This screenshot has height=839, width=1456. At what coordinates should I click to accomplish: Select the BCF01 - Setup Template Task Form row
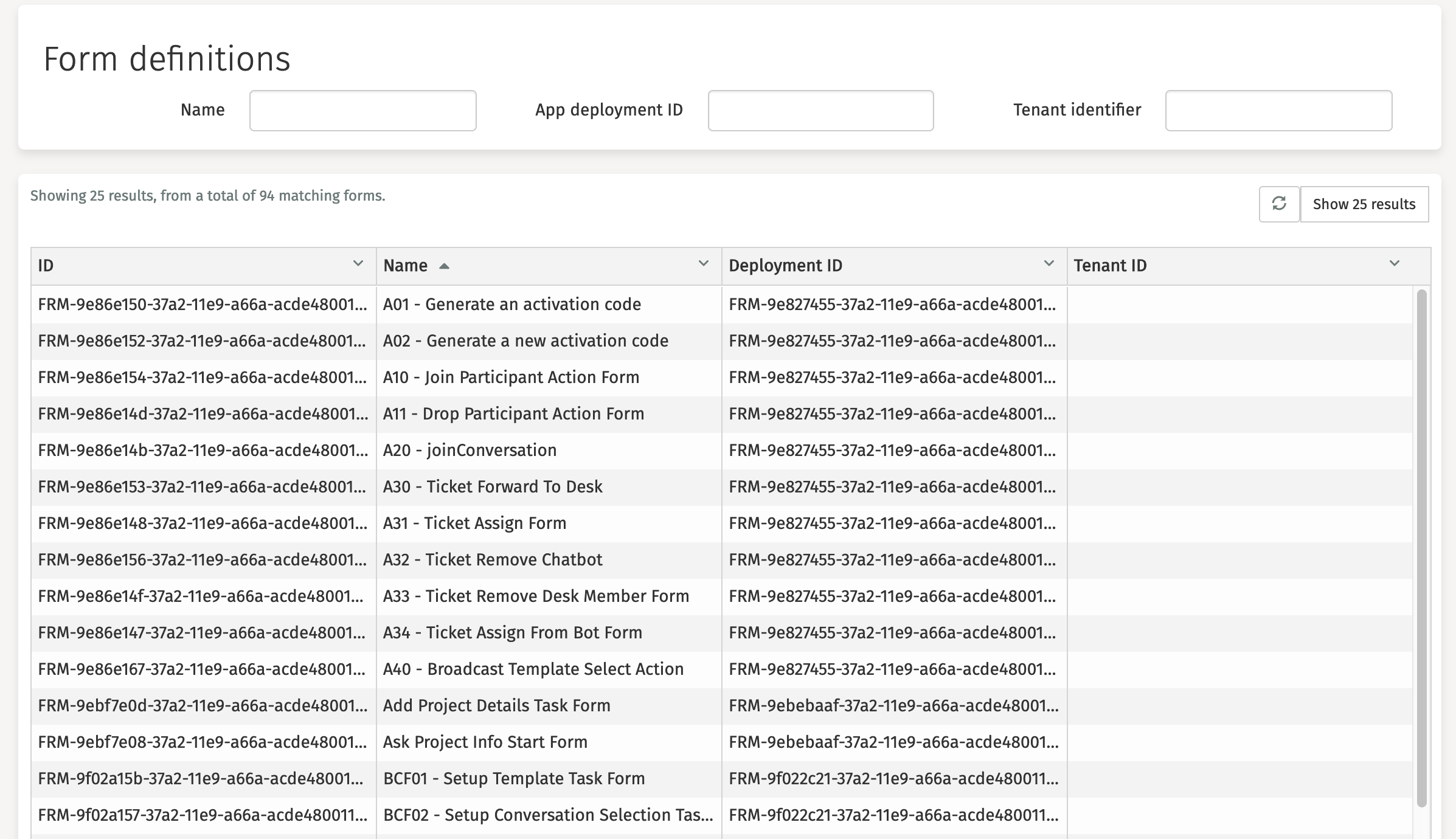click(513, 779)
